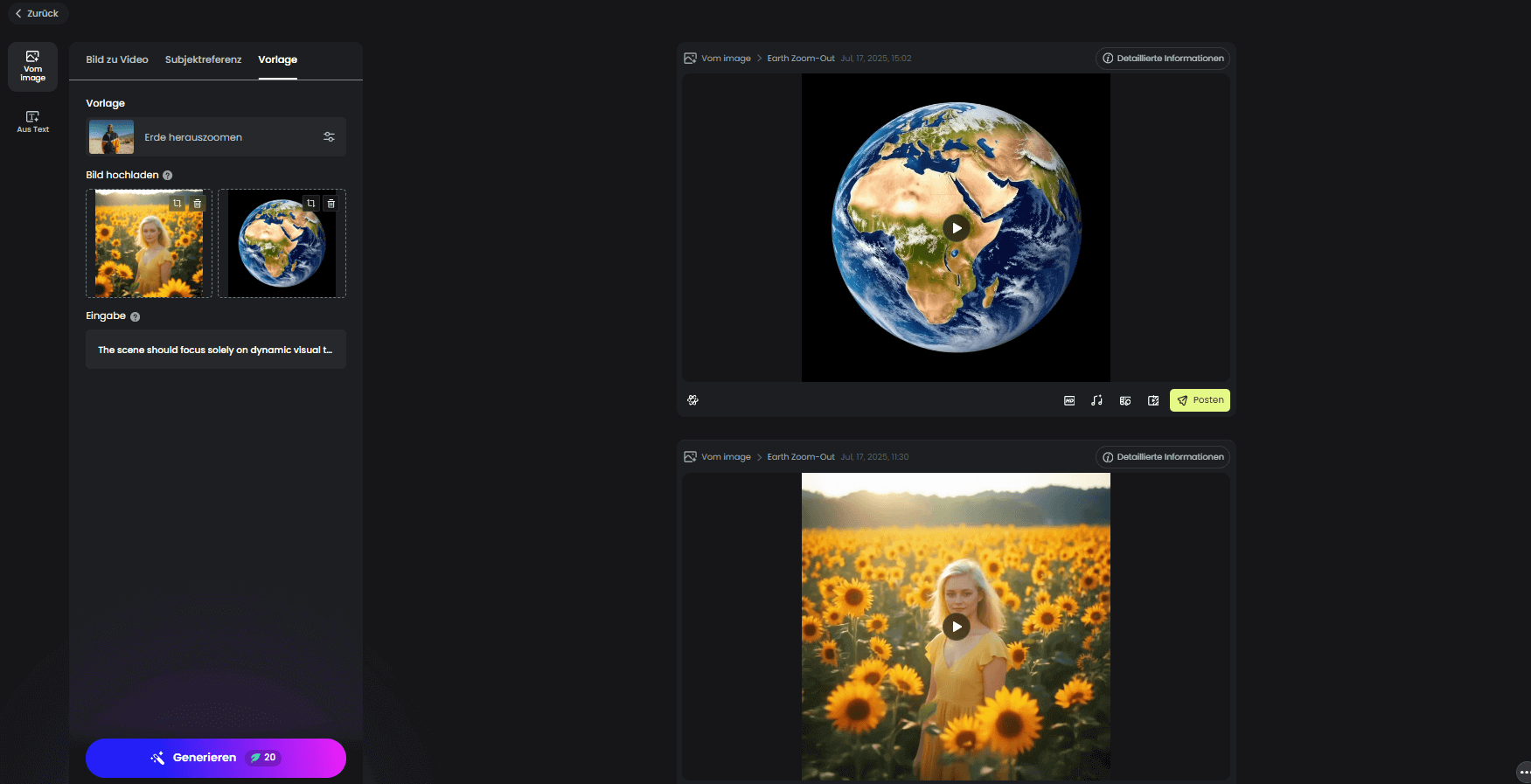Click the add music note icon

(x=1096, y=400)
